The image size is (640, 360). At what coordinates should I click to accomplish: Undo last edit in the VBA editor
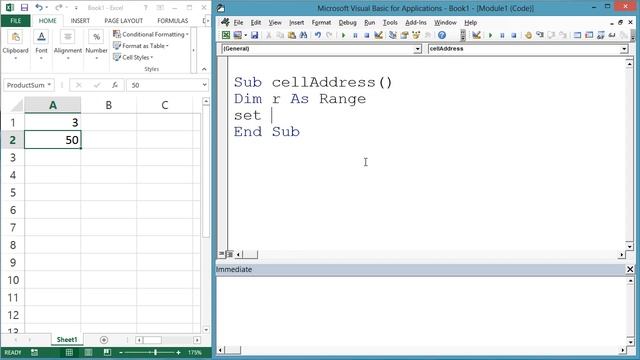(x=318, y=36)
